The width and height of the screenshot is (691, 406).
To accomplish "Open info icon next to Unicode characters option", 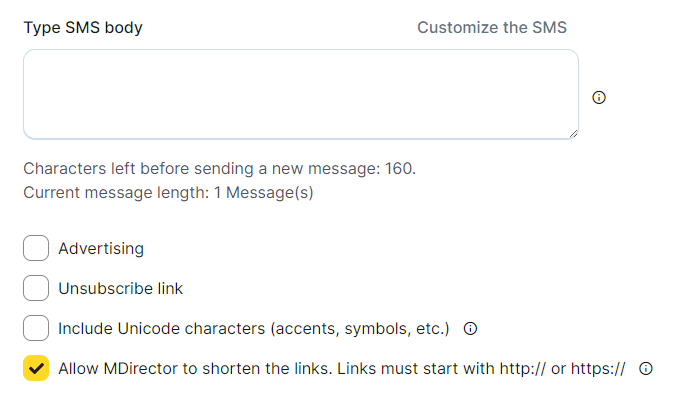I will click(x=470, y=328).
